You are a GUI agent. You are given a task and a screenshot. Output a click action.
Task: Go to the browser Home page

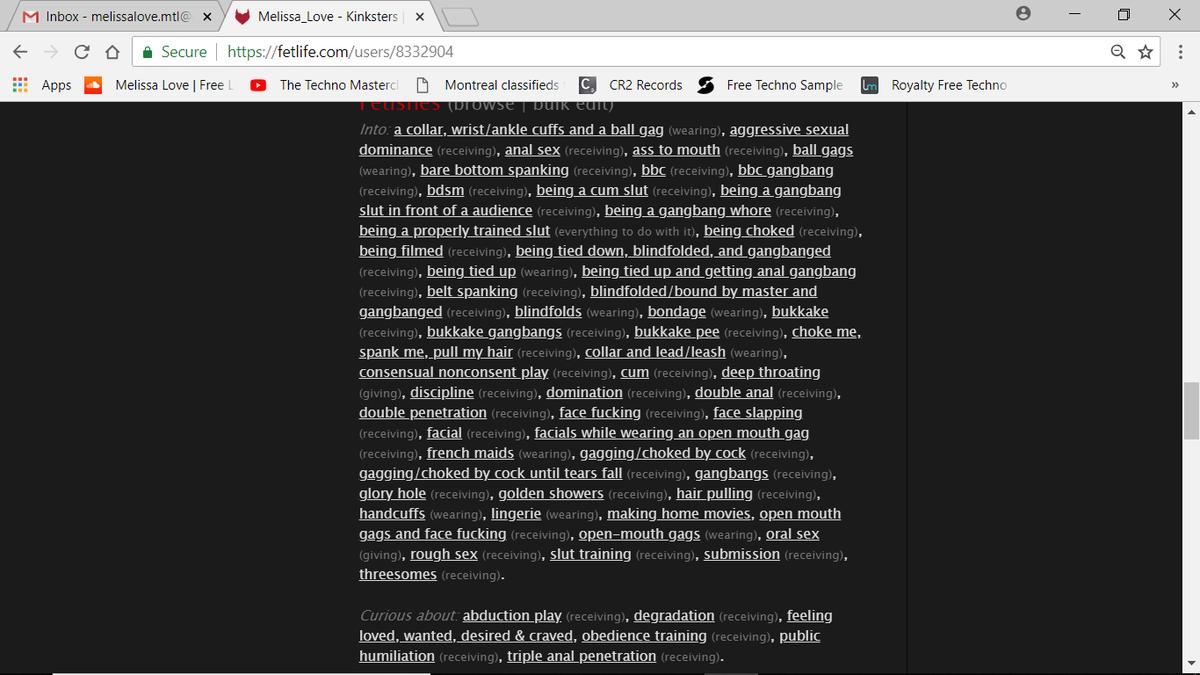[113, 52]
